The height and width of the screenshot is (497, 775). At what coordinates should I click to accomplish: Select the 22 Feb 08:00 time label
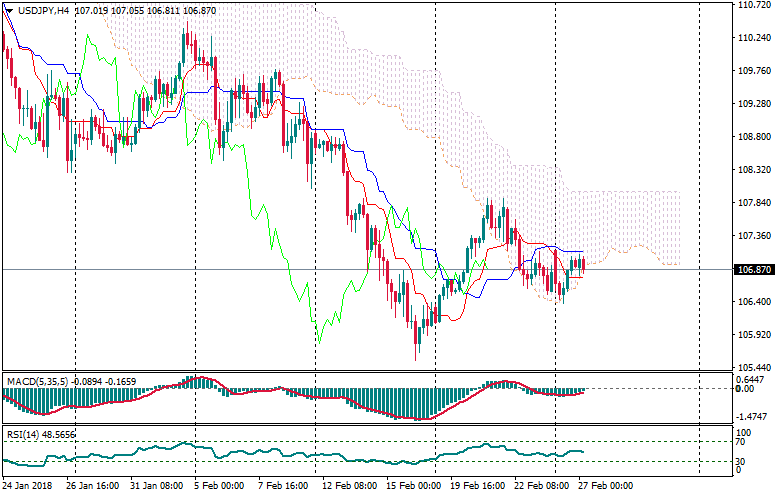point(539,485)
